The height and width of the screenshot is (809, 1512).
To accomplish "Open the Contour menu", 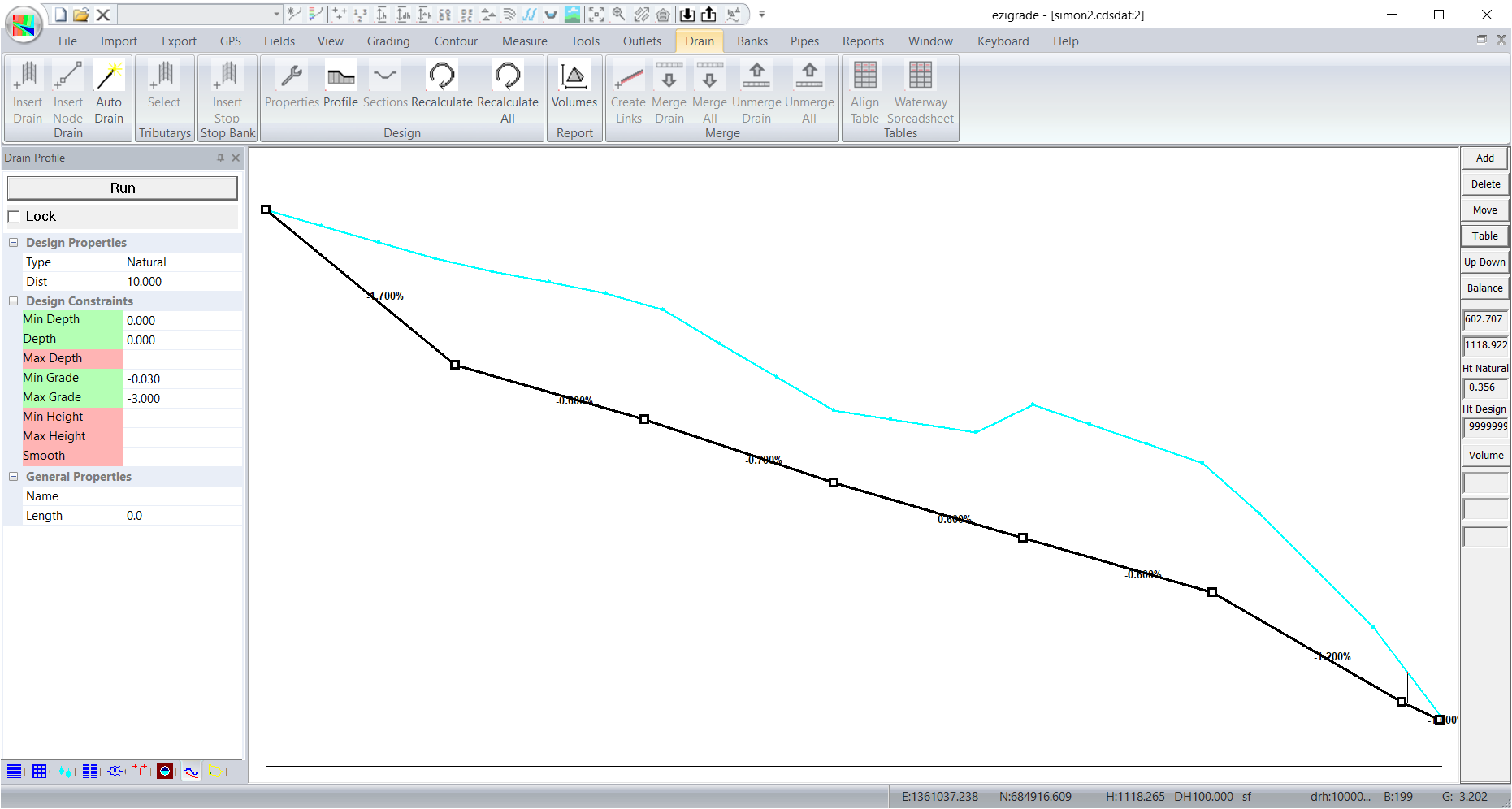I will pos(456,41).
